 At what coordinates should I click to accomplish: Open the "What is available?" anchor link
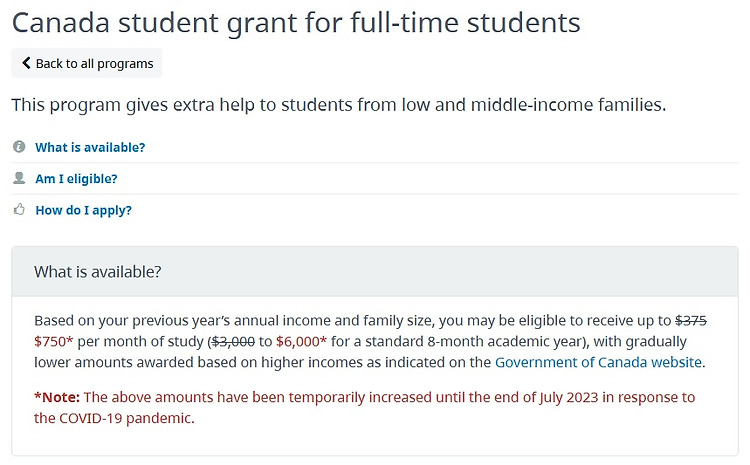pyautogui.click(x=90, y=147)
